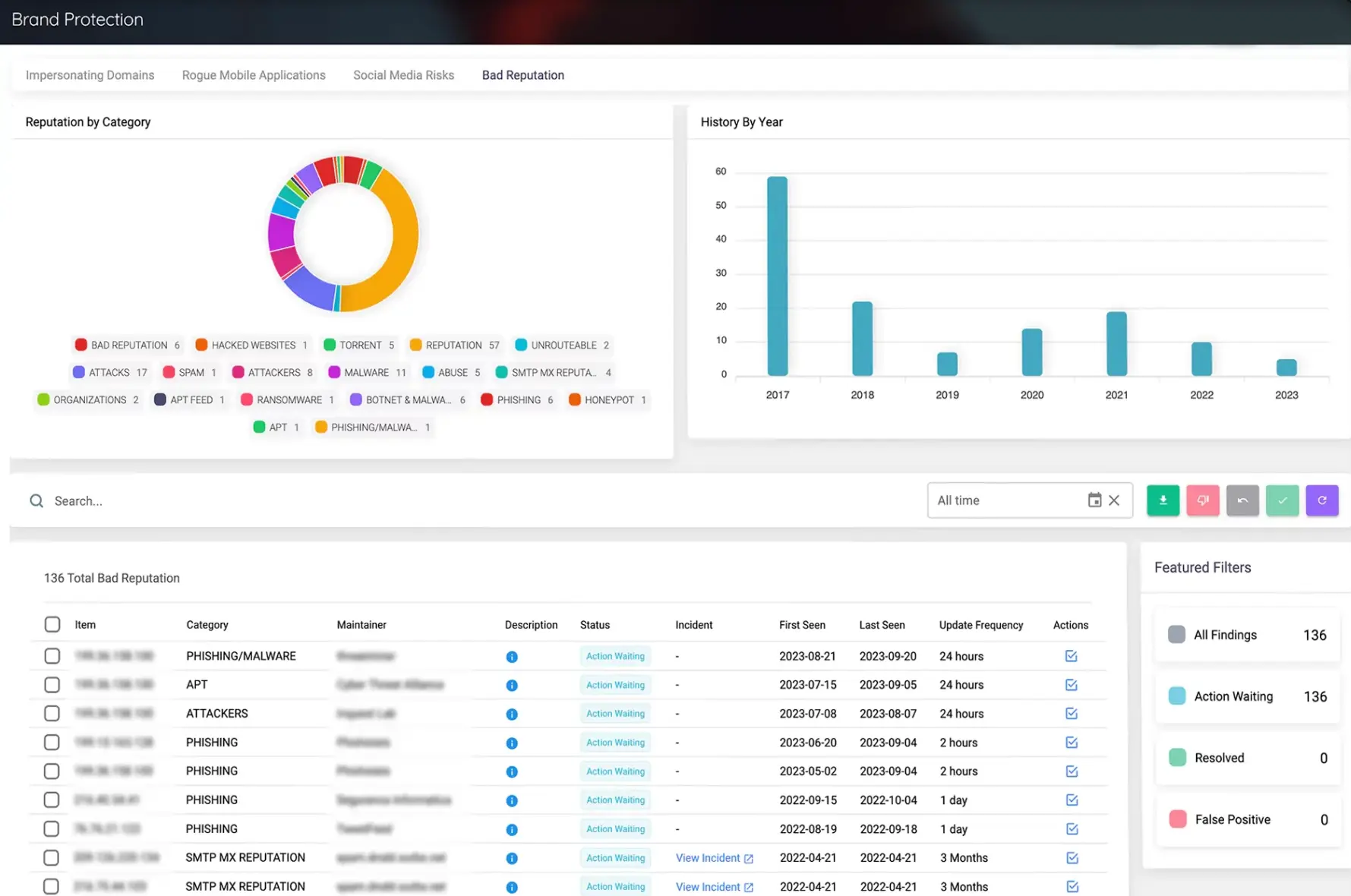Image resolution: width=1351 pixels, height=896 pixels.
Task: Filter by Resolved findings
Action: [x=1247, y=758]
